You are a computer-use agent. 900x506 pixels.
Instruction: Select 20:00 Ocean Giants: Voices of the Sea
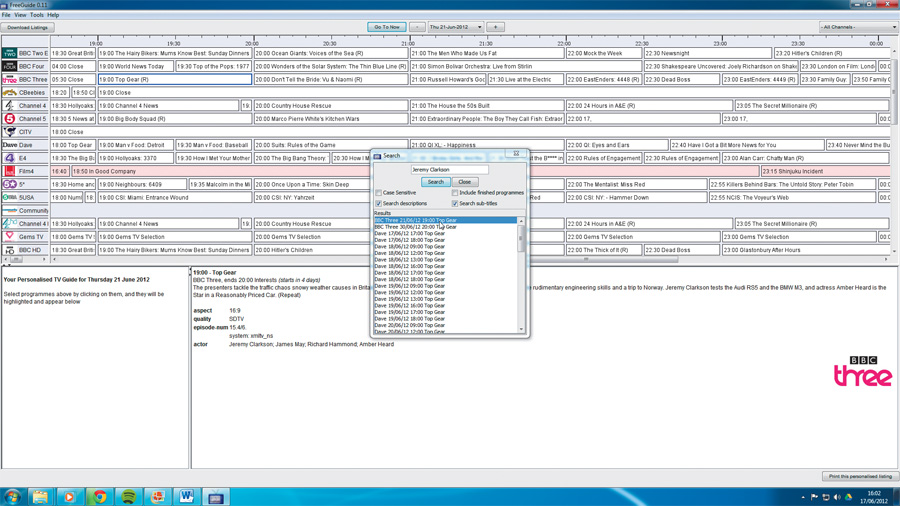[x=331, y=53]
